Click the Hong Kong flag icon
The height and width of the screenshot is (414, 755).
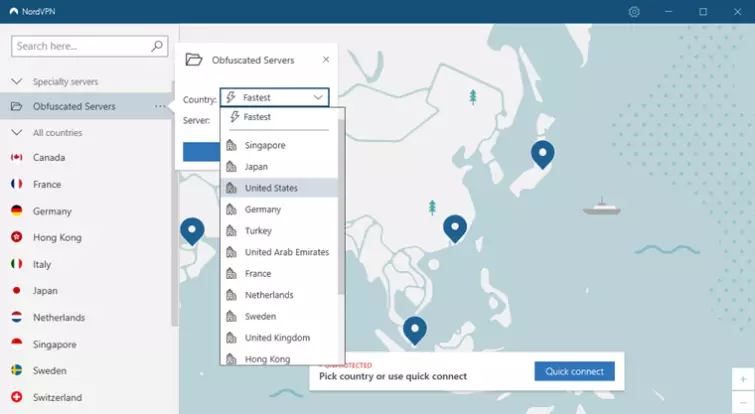pos(17,237)
